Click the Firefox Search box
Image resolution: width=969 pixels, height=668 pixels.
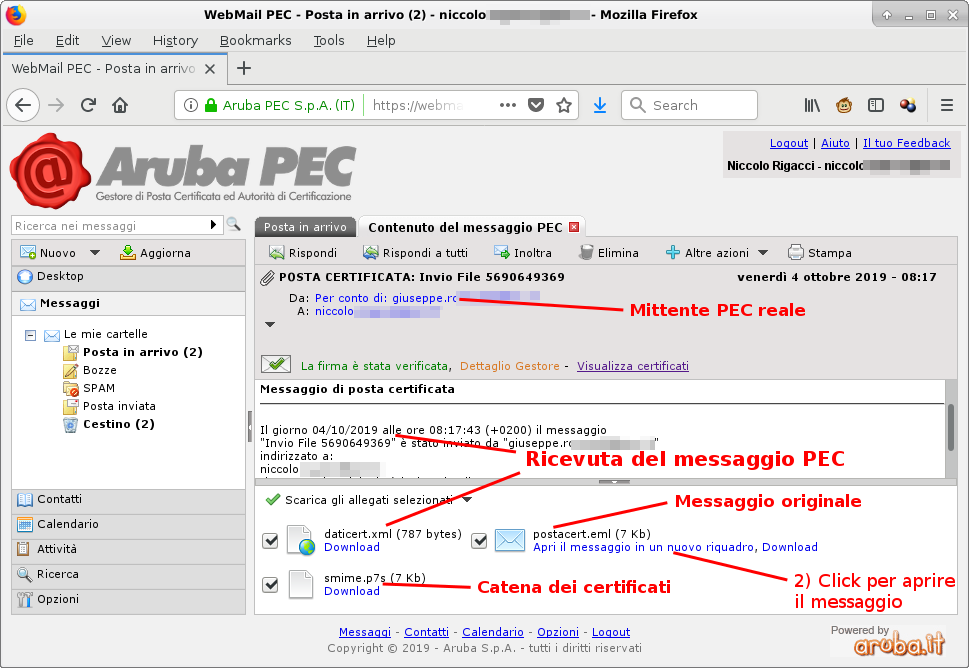[689, 105]
